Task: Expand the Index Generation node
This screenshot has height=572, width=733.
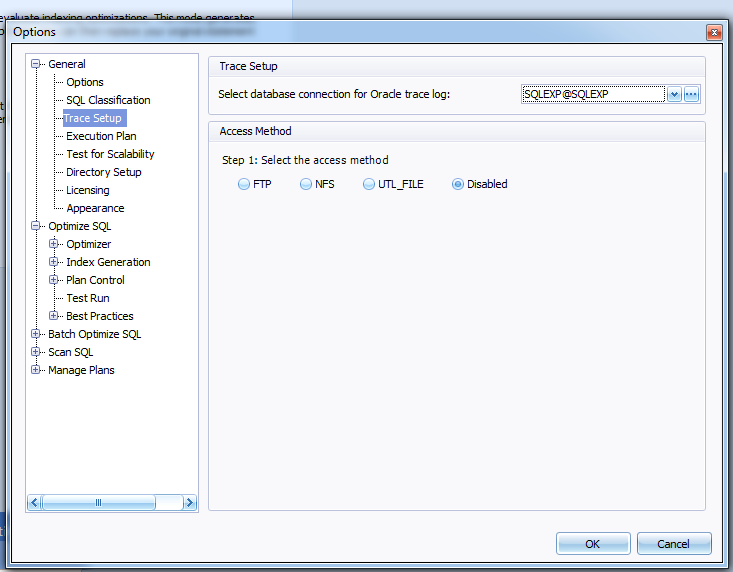Action: point(55,262)
